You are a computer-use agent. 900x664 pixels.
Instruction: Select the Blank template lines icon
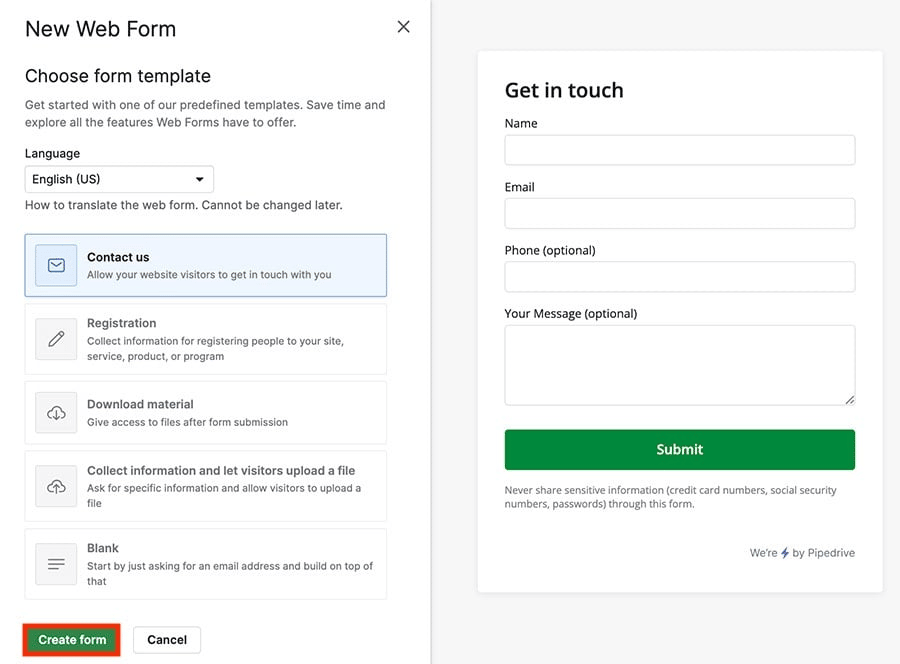(55, 564)
